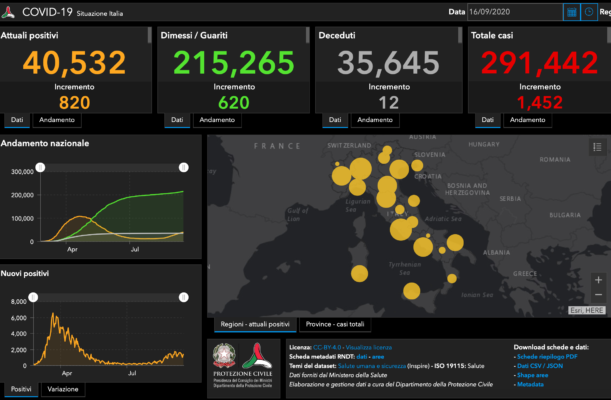Open the Metadata download link

tap(530, 384)
